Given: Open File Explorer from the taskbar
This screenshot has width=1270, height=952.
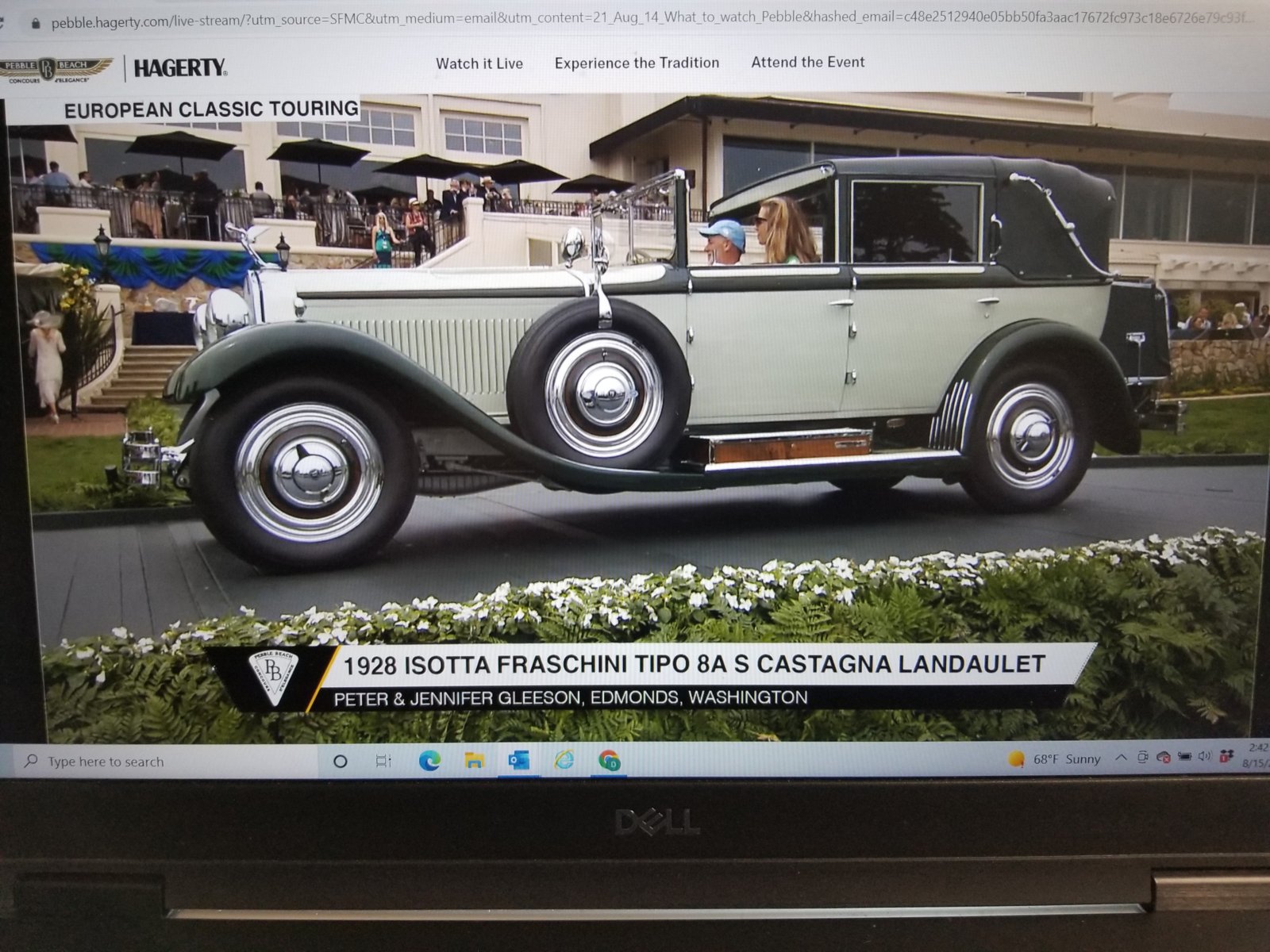Looking at the screenshot, I should [x=475, y=761].
